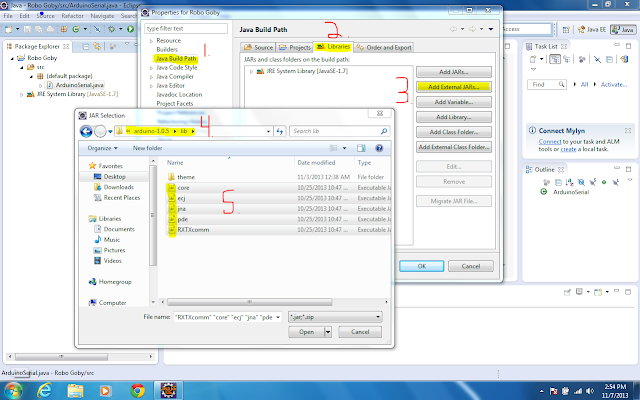
Task: Click the Connect link in Connect Mylyn
Action: pos(550,142)
